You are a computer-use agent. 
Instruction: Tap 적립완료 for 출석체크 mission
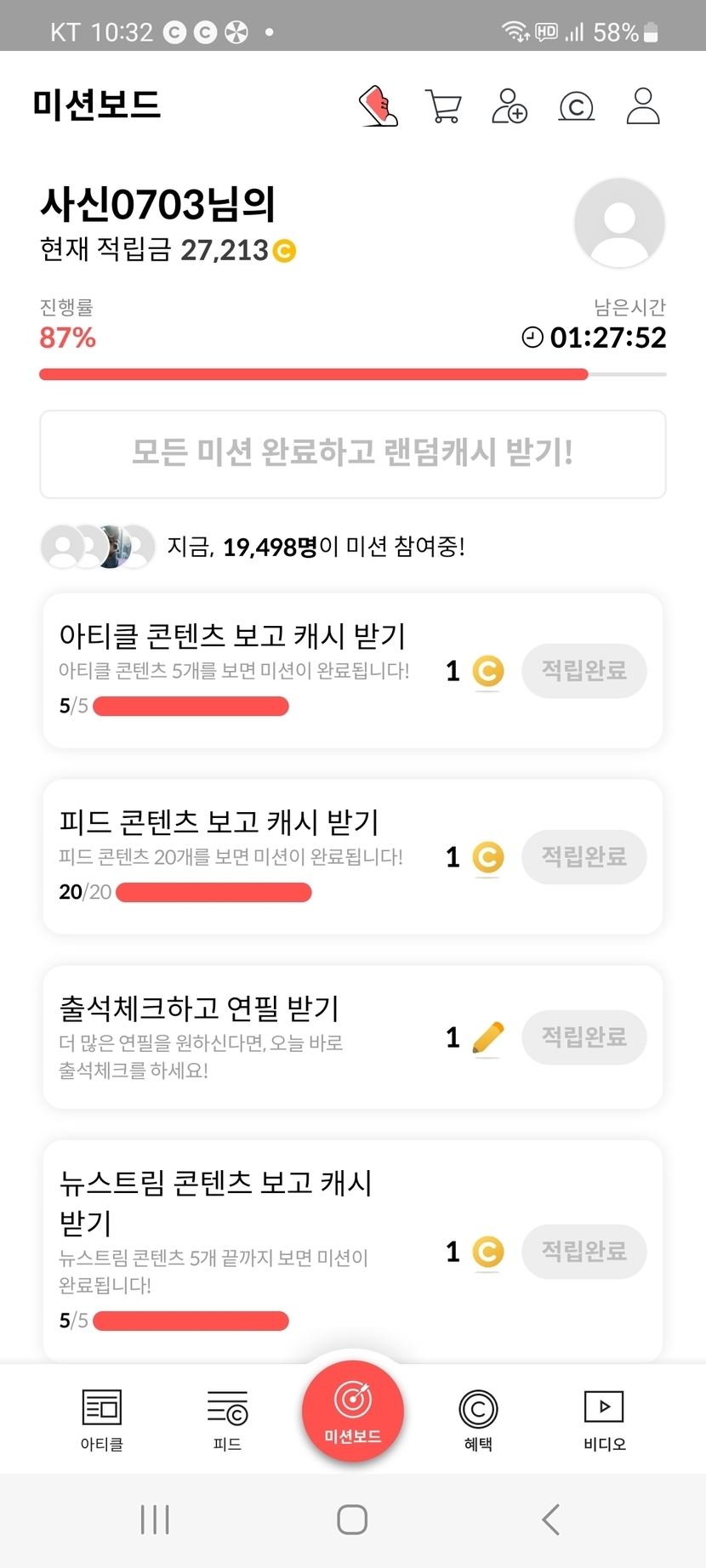click(x=584, y=1037)
